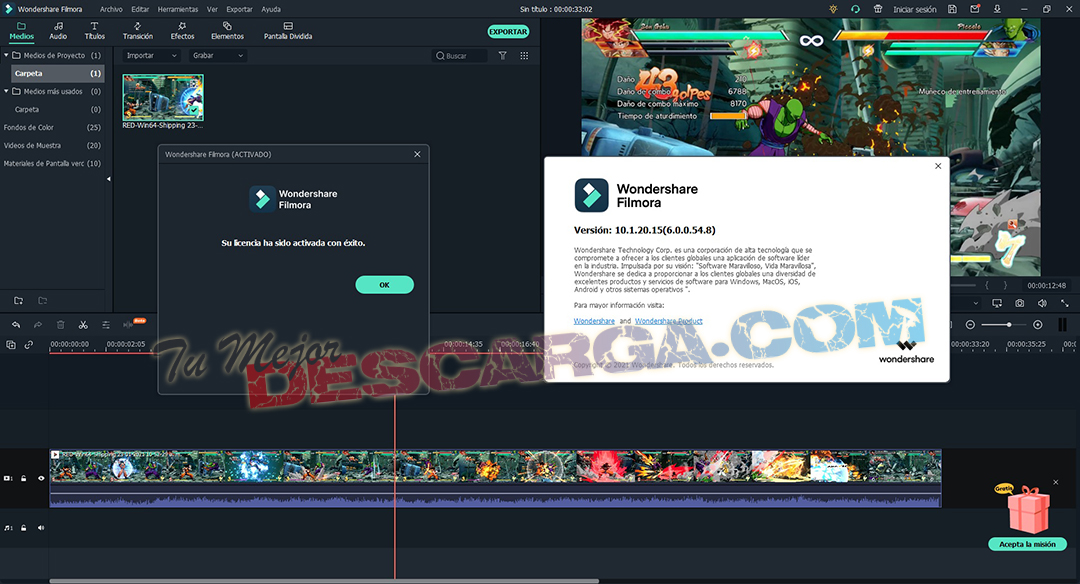The height and width of the screenshot is (584, 1080).
Task: Click the mark out right brace icon
Action: click(1005, 285)
